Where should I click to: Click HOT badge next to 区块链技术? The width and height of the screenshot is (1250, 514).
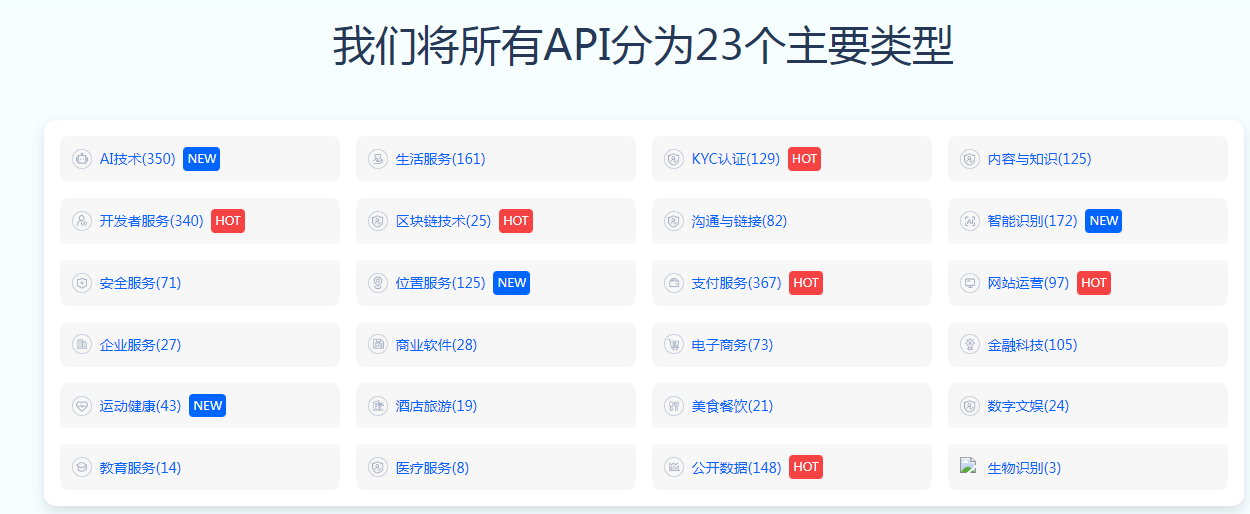click(516, 221)
